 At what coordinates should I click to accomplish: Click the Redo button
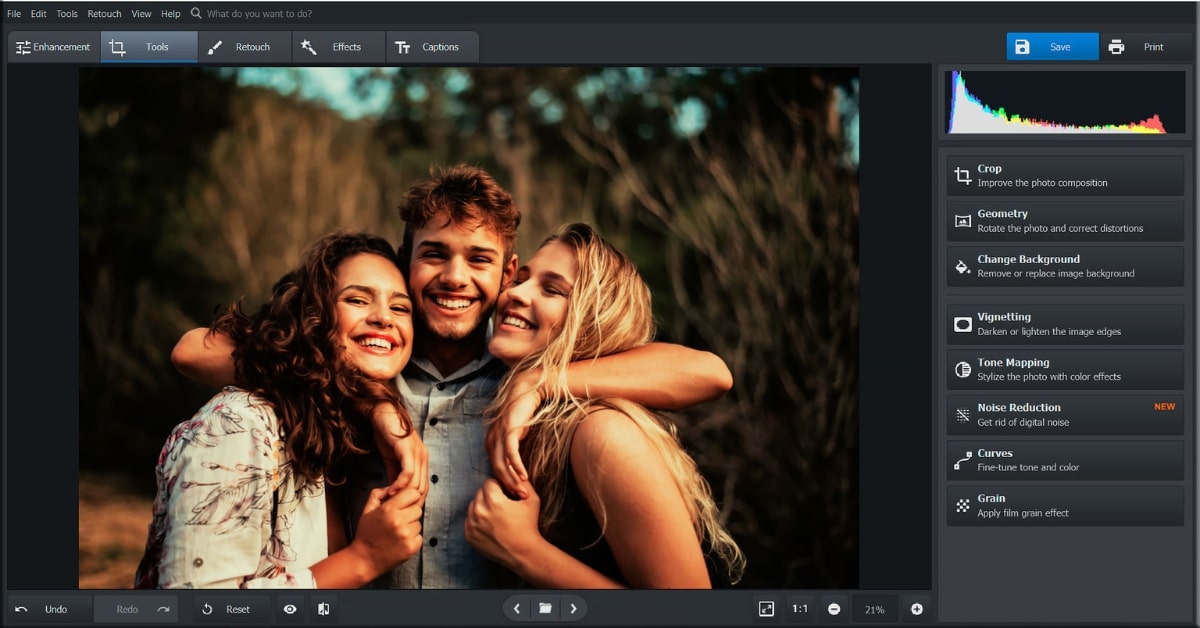[136, 609]
